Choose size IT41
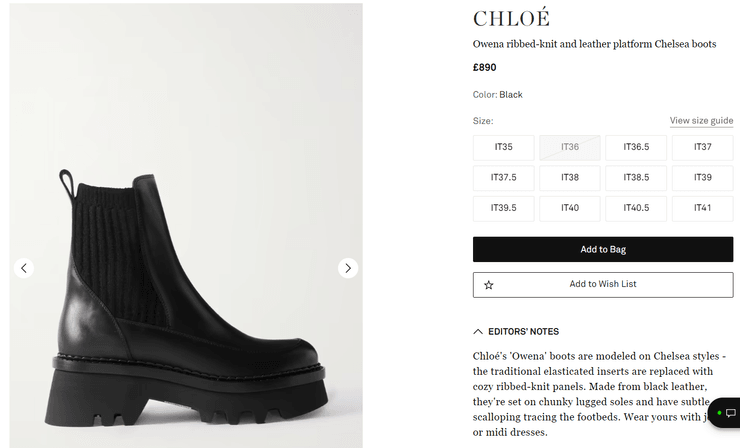This screenshot has height=448, width=740. (x=703, y=208)
